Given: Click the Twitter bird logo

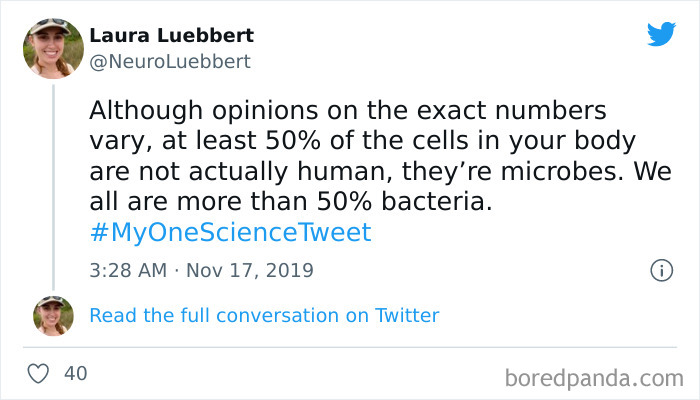Looking at the screenshot, I should (661, 34).
